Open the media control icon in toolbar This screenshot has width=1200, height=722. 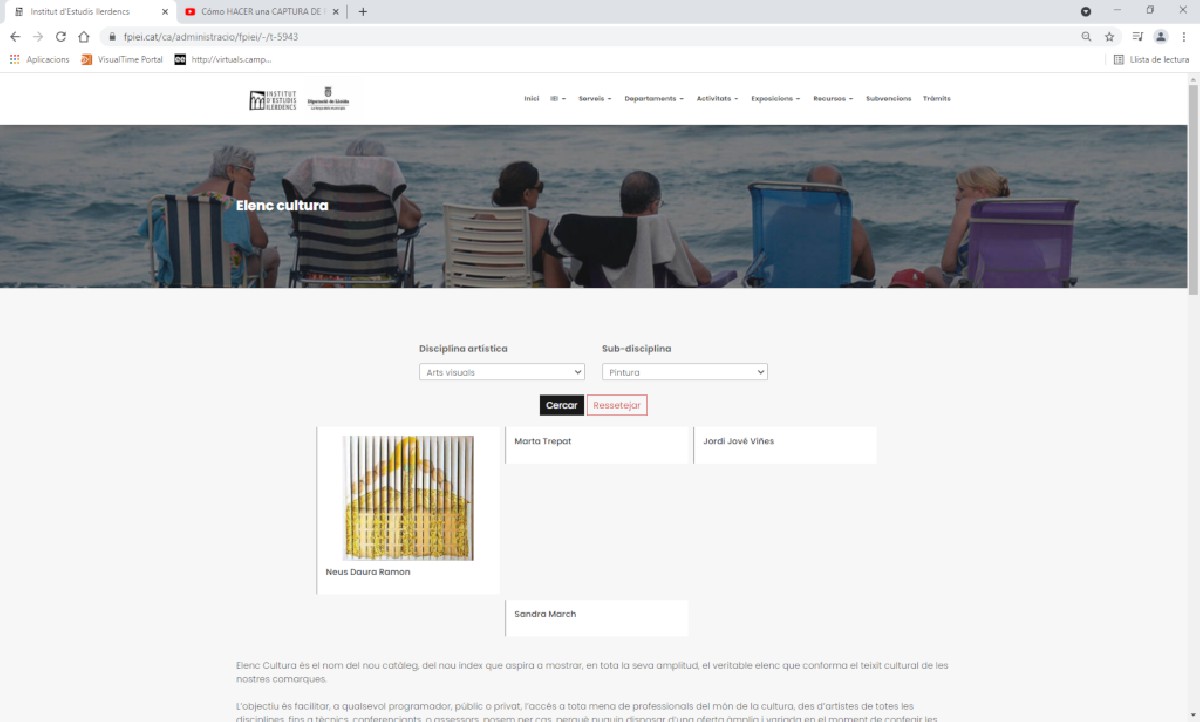1138,37
